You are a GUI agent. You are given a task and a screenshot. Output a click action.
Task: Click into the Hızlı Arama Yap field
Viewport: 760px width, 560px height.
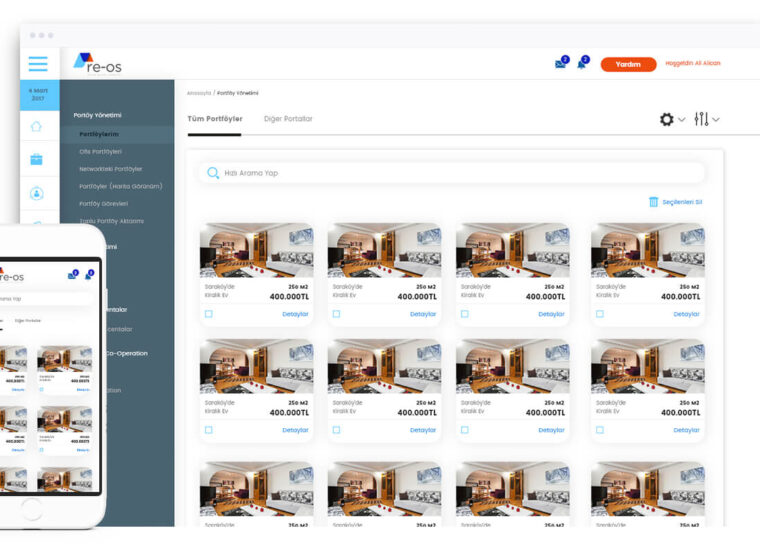(x=450, y=173)
